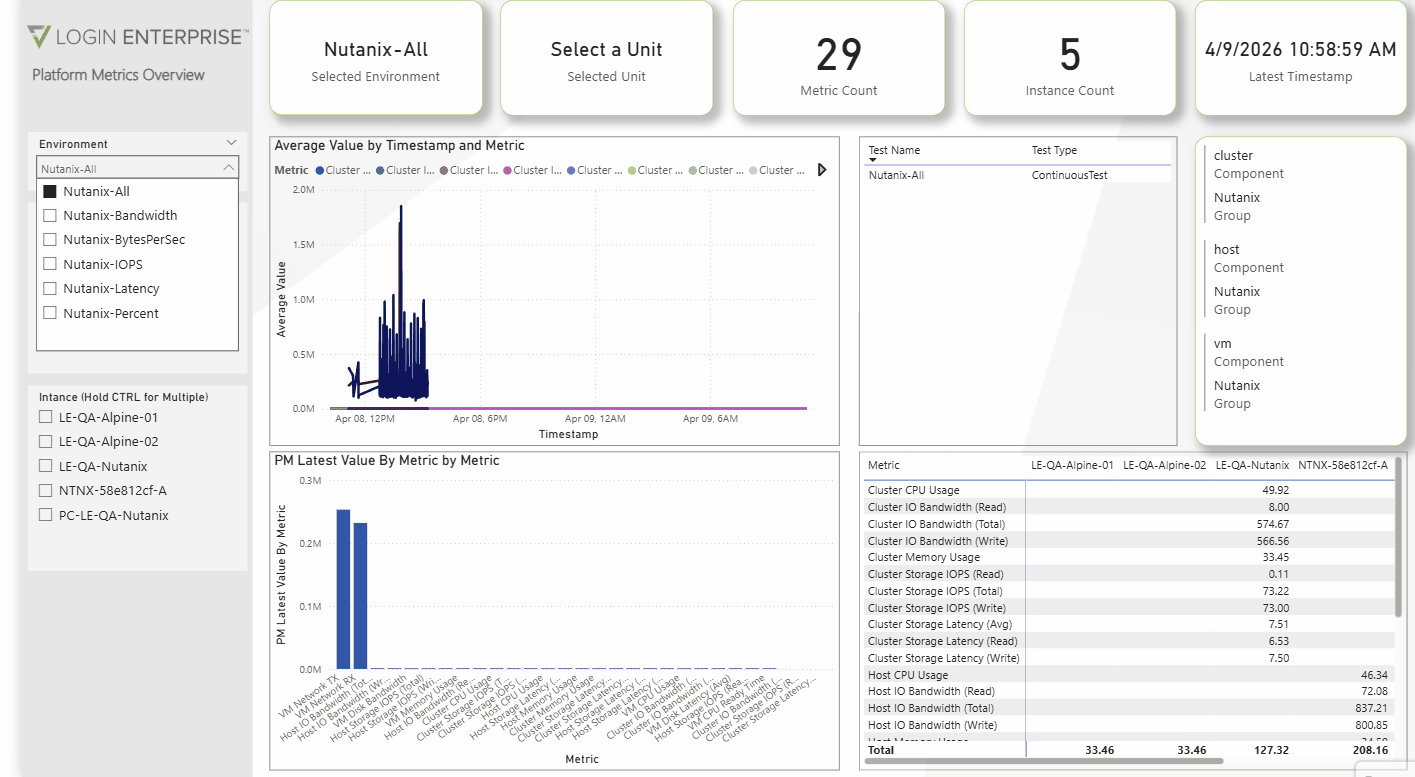
Task: Select the Cluster Storage IOPS (Write) row
Action: point(1129,608)
